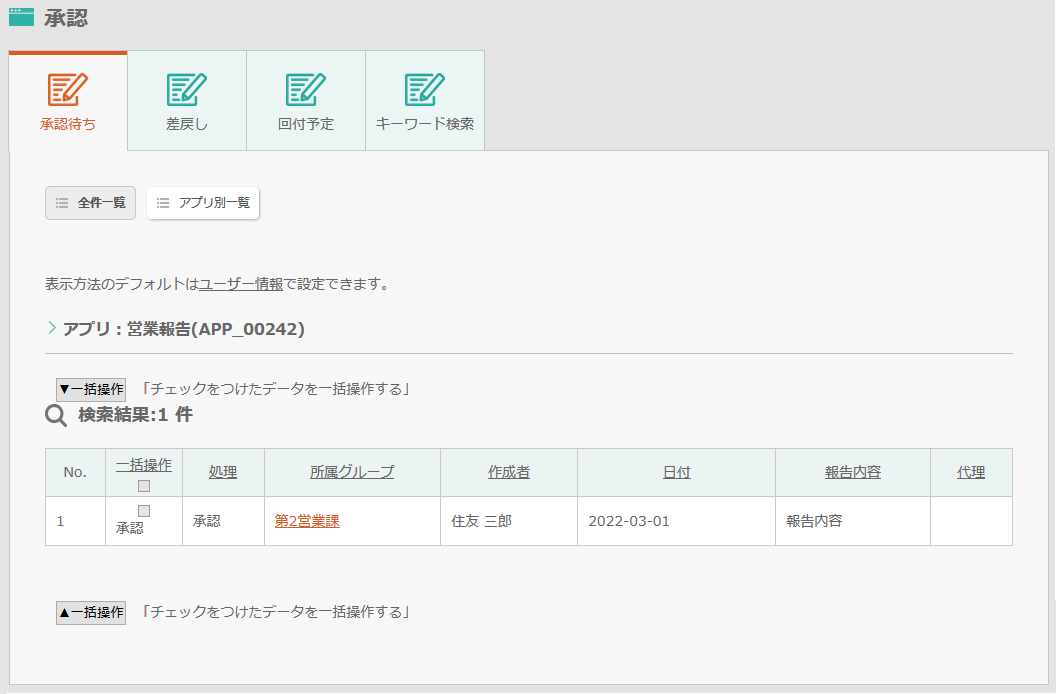Click the 2022-03-01 date cell
1058x694 pixels.
676,521
